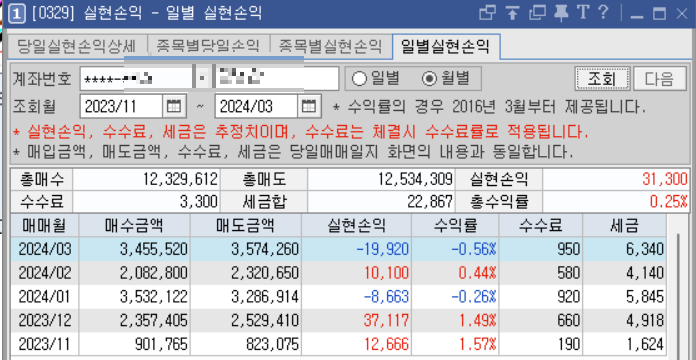The image size is (696, 360).
Task: Switch to 종목별실현손익 tab
Action: (331, 46)
